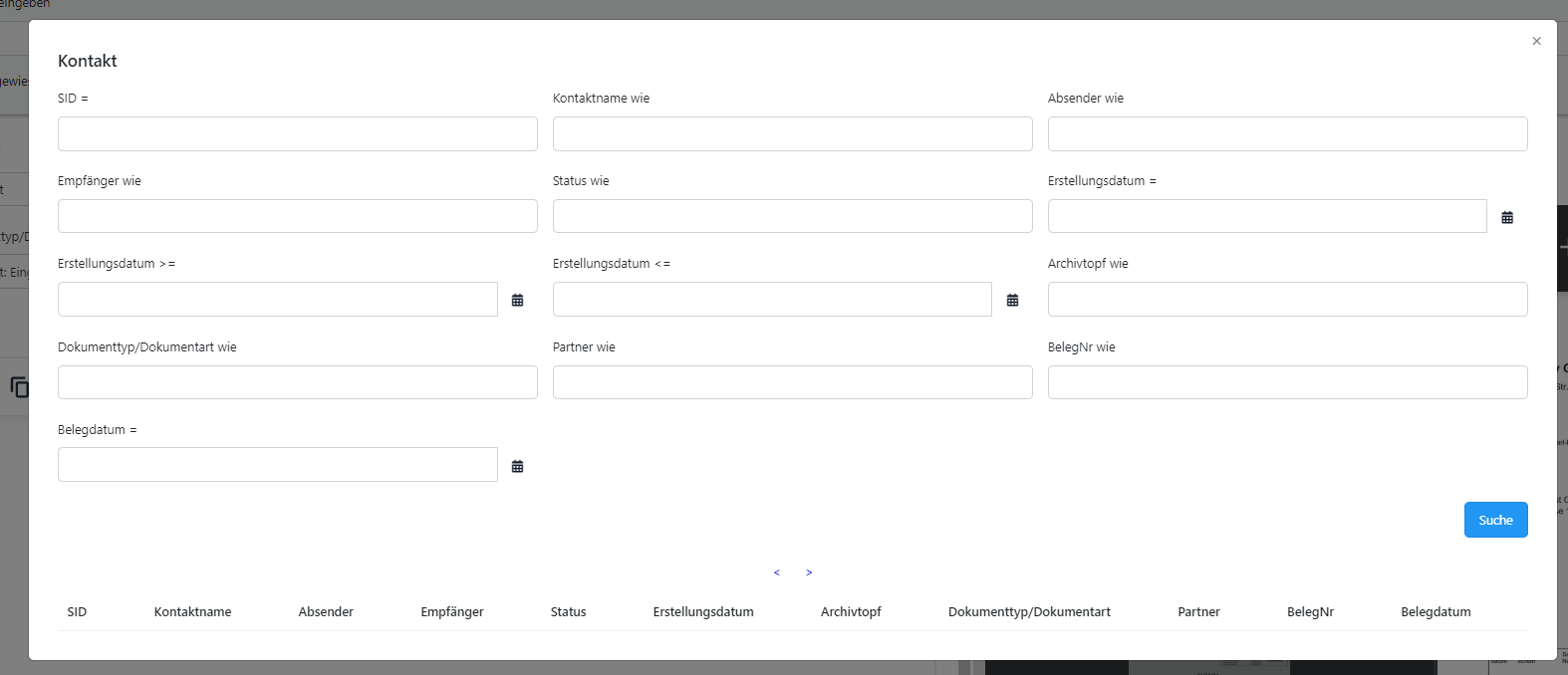Image resolution: width=1568 pixels, height=675 pixels.
Task: Focus the Empfänger wie input field
Action: click(x=297, y=216)
